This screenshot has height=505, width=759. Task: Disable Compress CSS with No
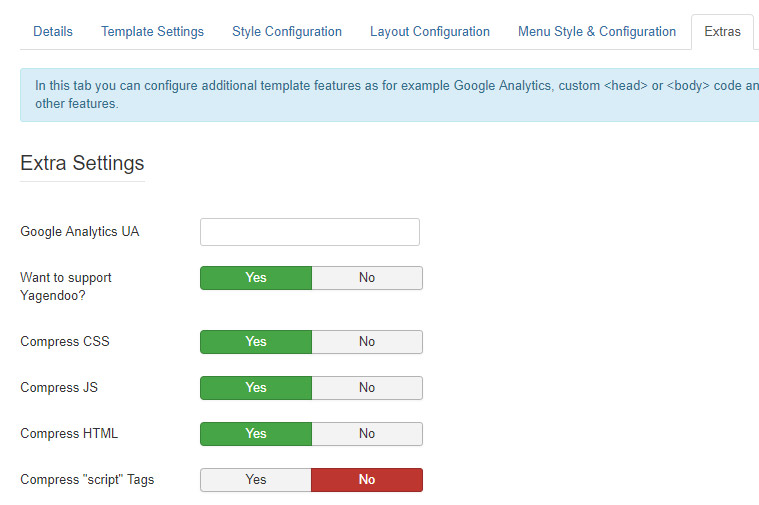coord(367,342)
